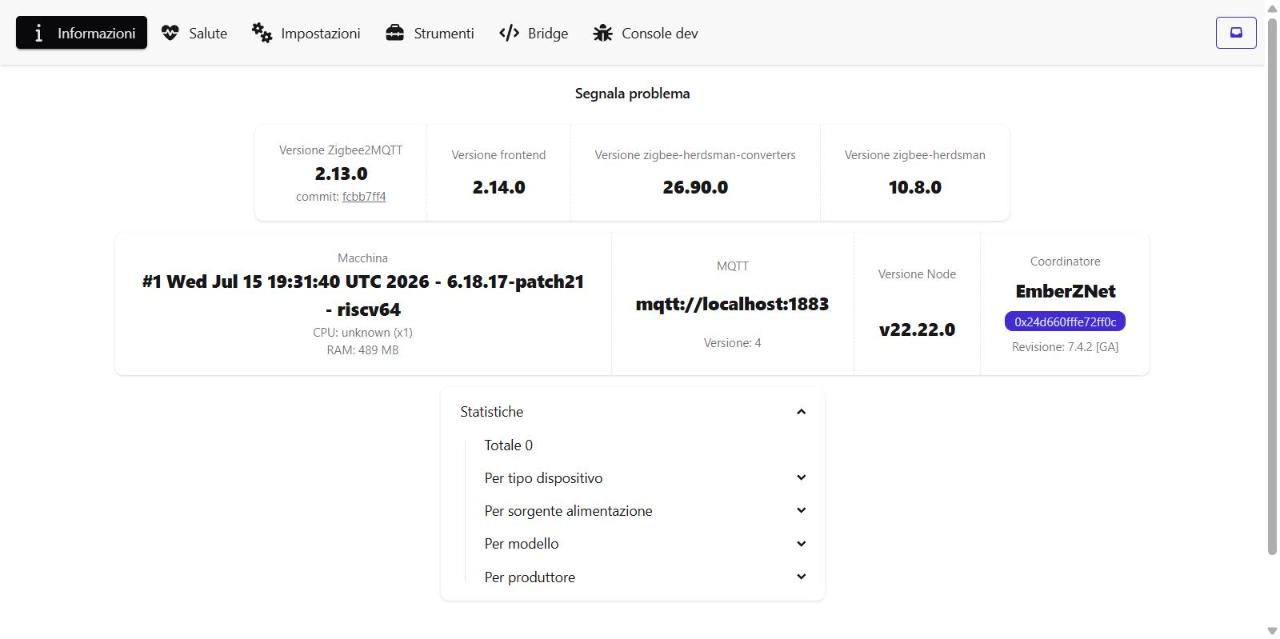Screen dimensions: 1280x639
Task: Click the CPU: unknown (x1) text
Action: tap(363, 332)
